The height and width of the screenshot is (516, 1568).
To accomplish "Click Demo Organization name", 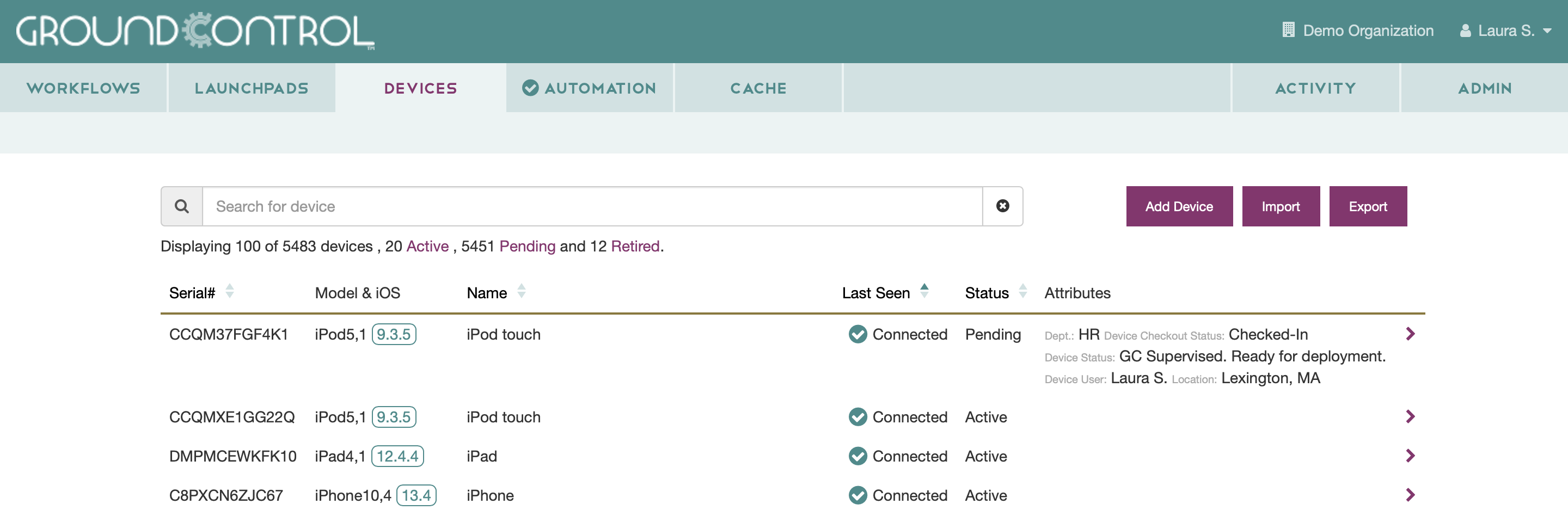I will click(x=1368, y=30).
